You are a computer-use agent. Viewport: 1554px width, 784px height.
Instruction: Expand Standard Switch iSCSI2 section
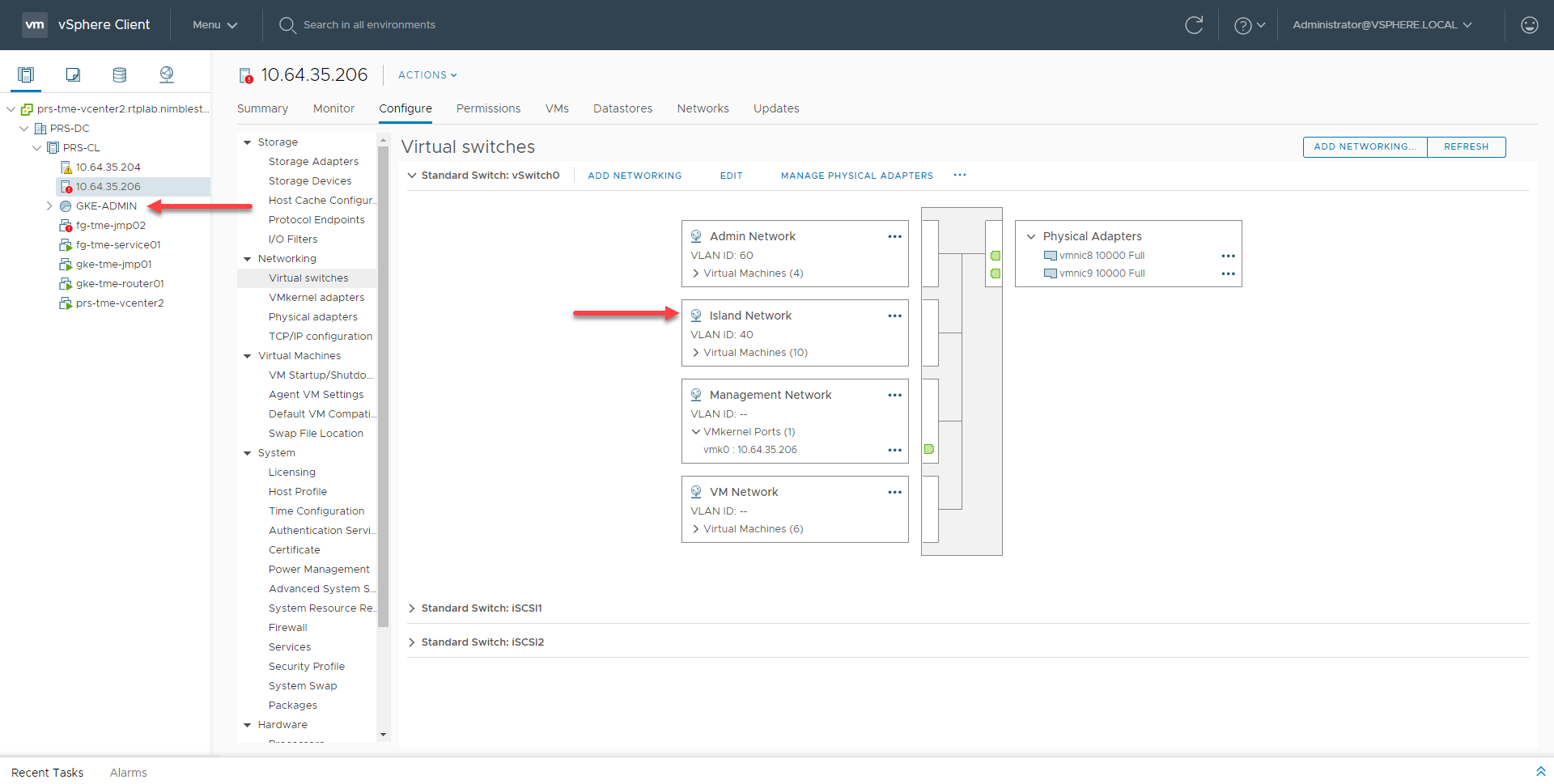[x=412, y=642]
